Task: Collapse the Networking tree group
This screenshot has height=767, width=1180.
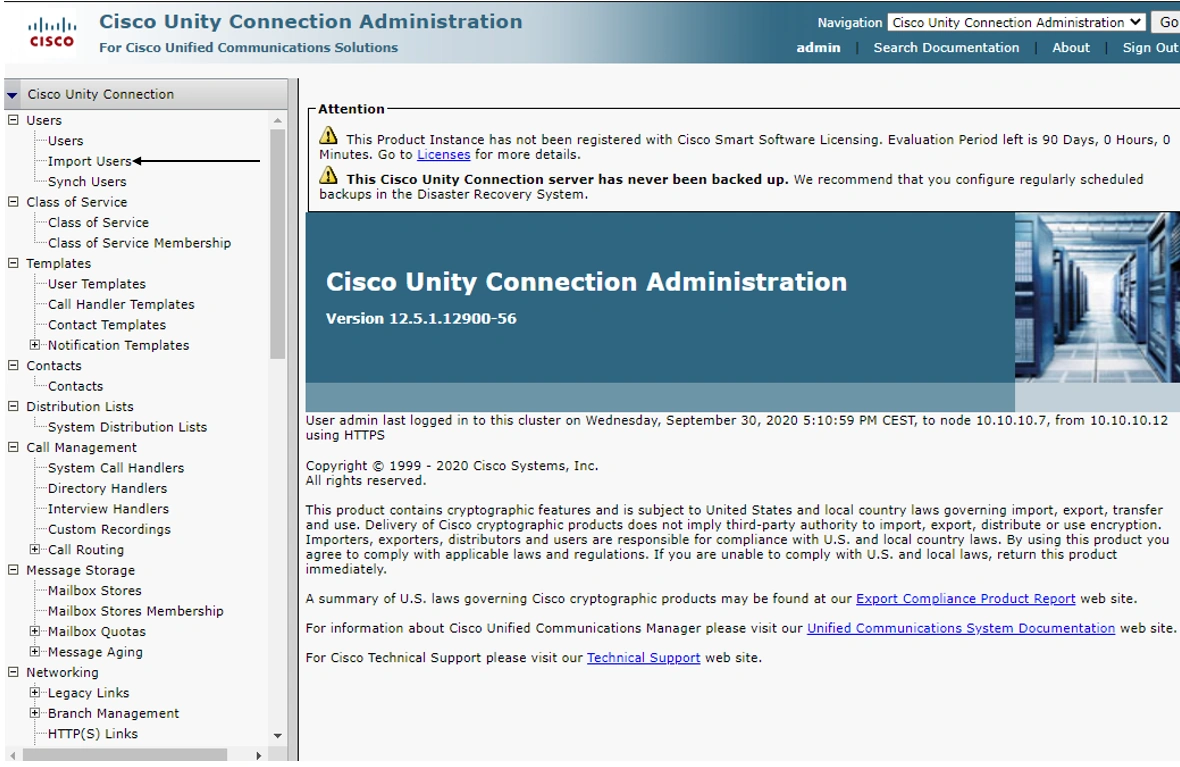Action: 13,672
